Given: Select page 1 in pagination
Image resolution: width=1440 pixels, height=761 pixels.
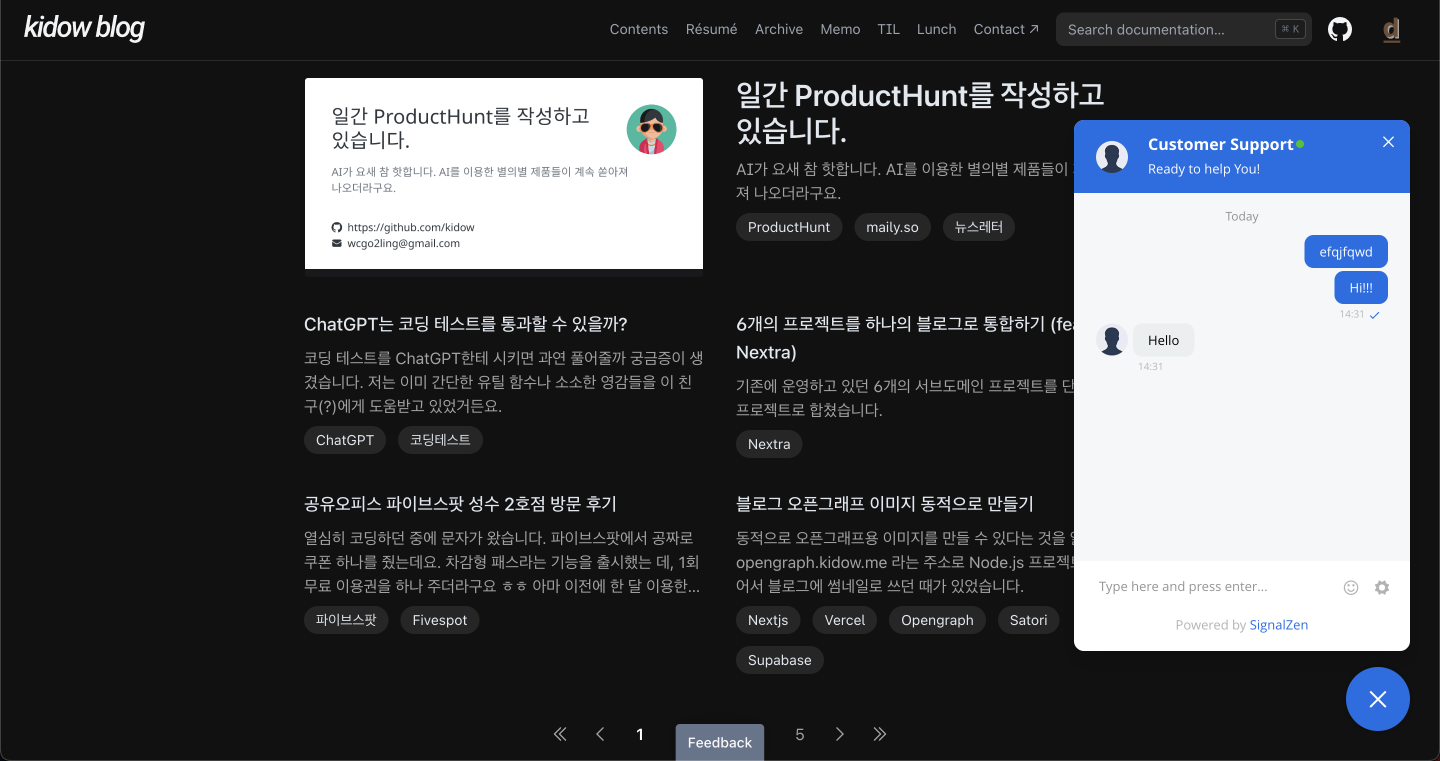Looking at the screenshot, I should [640, 734].
